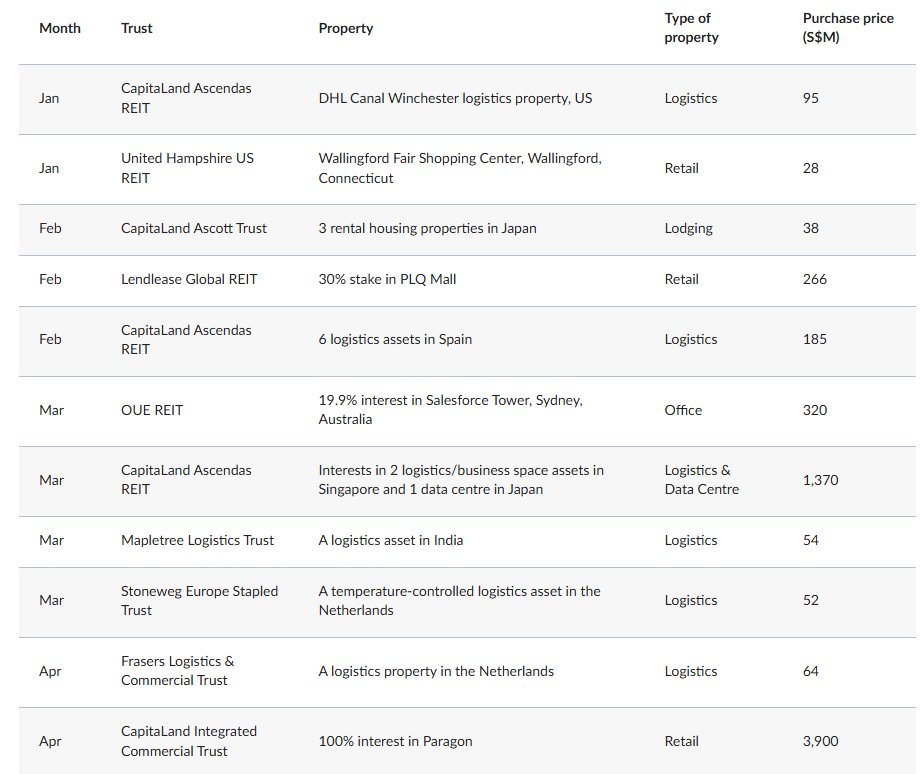
Task: Click the Month column header
Action: 60,28
